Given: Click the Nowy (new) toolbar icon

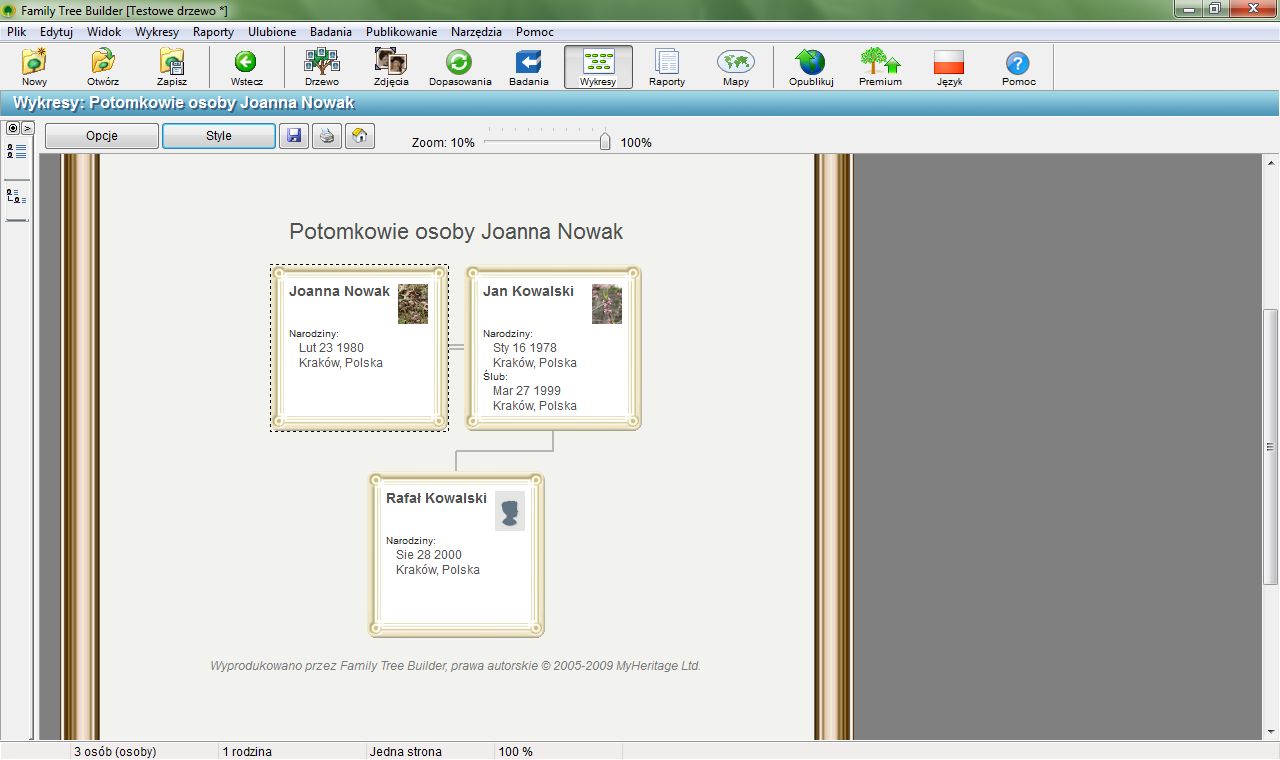Looking at the screenshot, I should tap(34, 67).
